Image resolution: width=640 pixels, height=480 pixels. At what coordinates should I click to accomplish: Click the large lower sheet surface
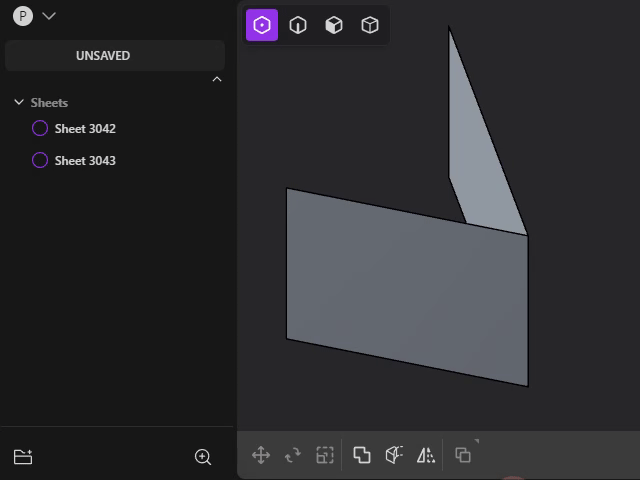click(407, 287)
